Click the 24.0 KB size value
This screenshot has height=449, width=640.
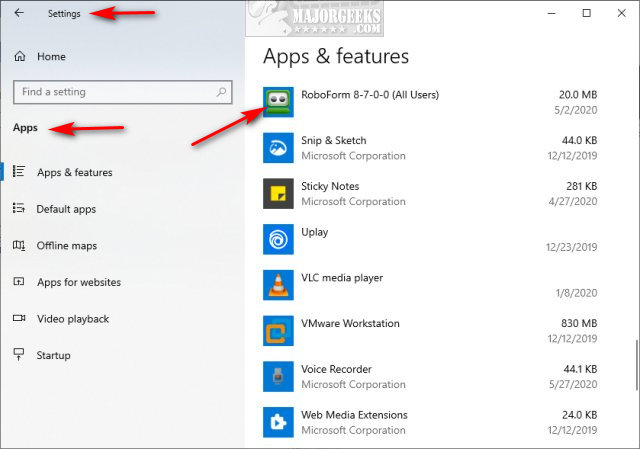coord(580,415)
